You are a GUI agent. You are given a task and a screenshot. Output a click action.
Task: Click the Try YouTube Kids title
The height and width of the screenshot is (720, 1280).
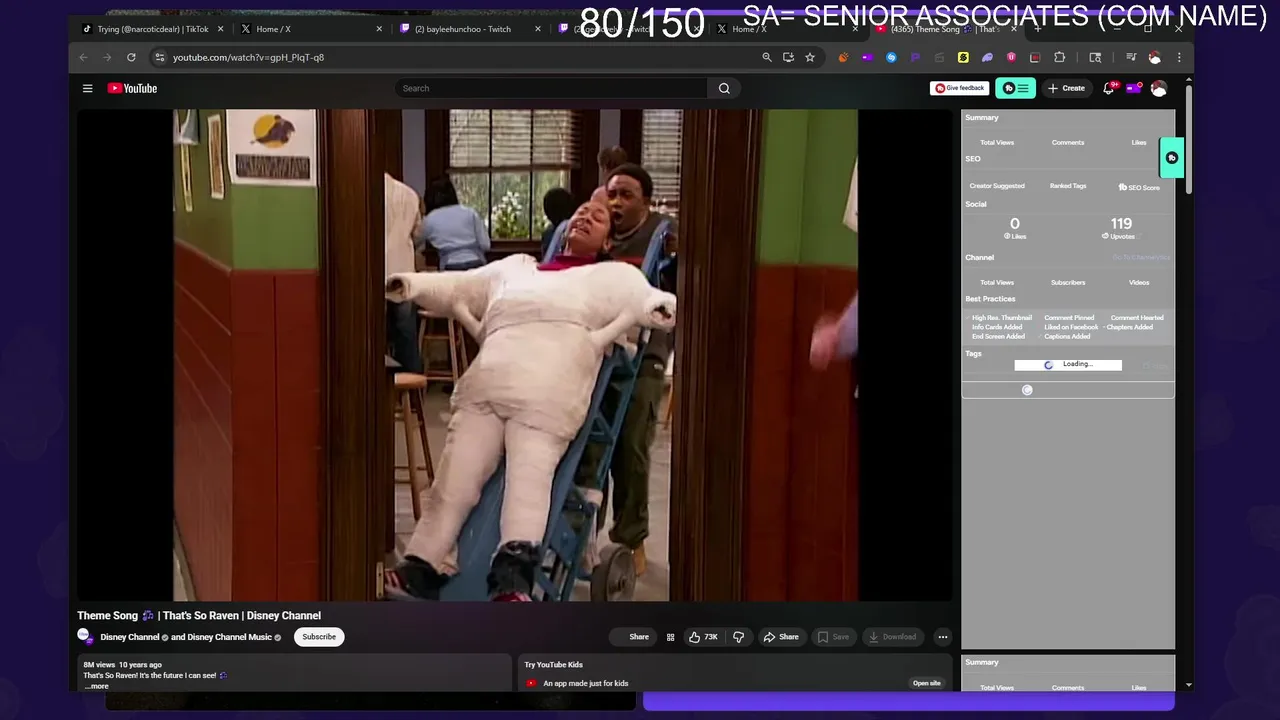tap(553, 664)
